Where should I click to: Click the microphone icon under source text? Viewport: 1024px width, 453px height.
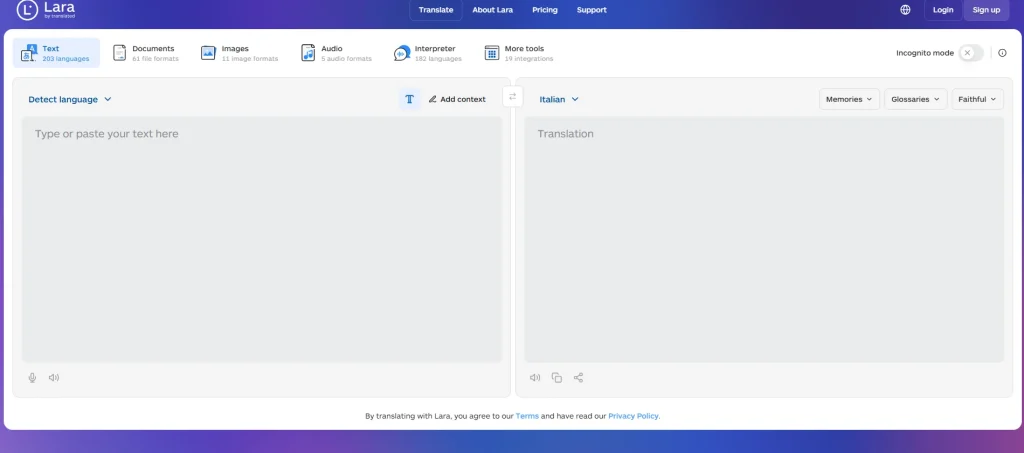32,377
